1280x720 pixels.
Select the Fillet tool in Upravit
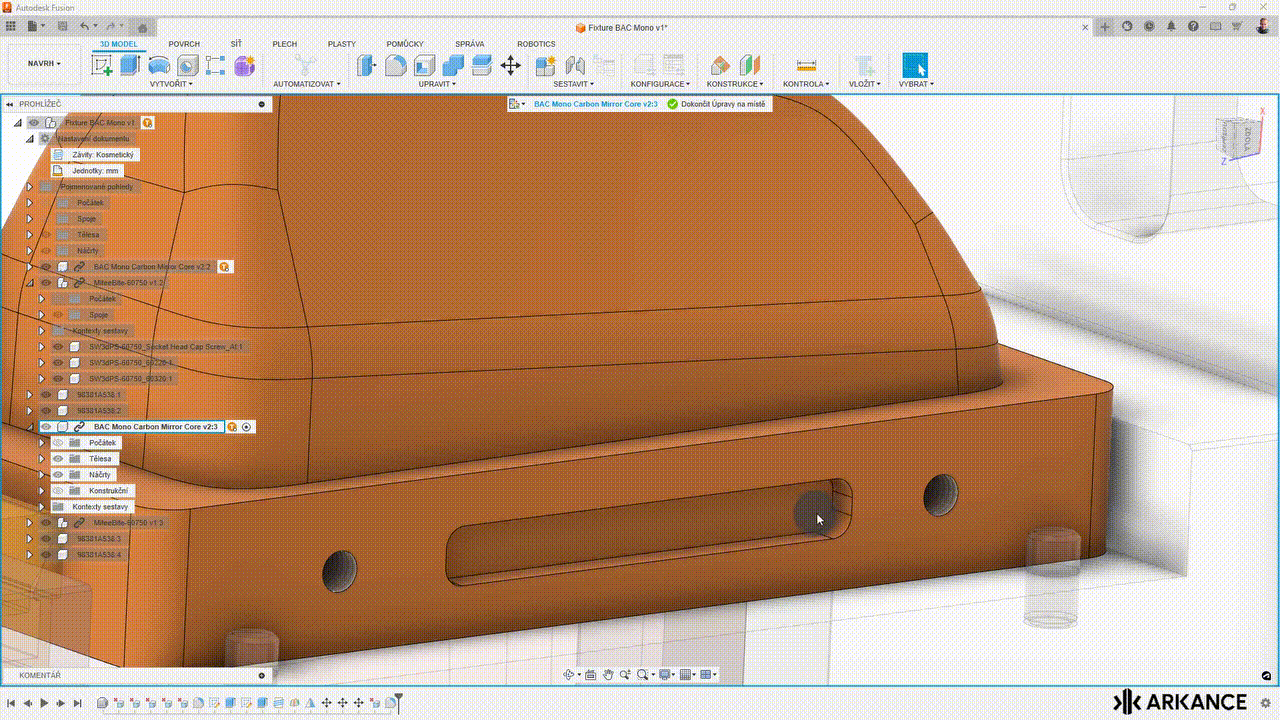396,66
